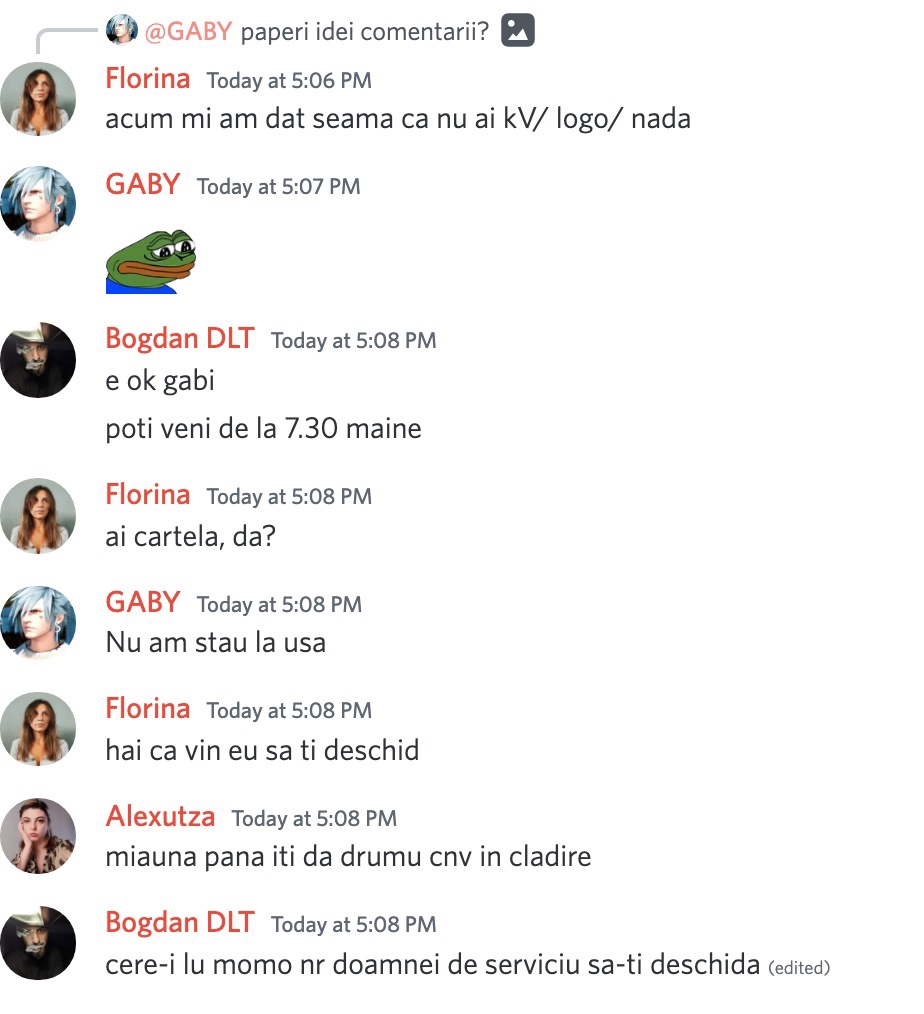924x1014 pixels.
Task: Select message "hai ca vin eu sa ti deschid"
Action: click(x=263, y=750)
